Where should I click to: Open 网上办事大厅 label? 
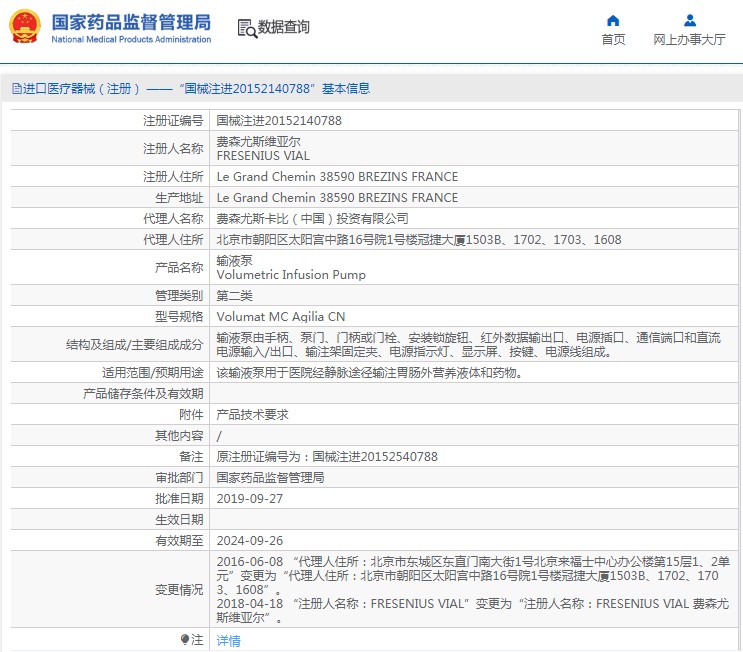coord(689,40)
